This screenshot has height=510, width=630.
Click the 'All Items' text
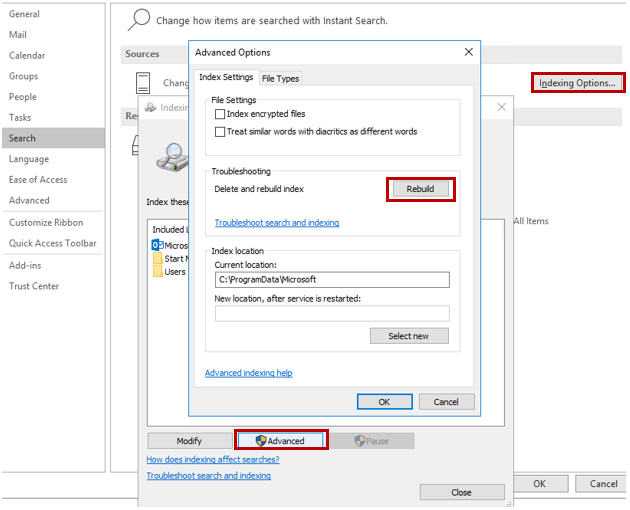click(x=531, y=221)
